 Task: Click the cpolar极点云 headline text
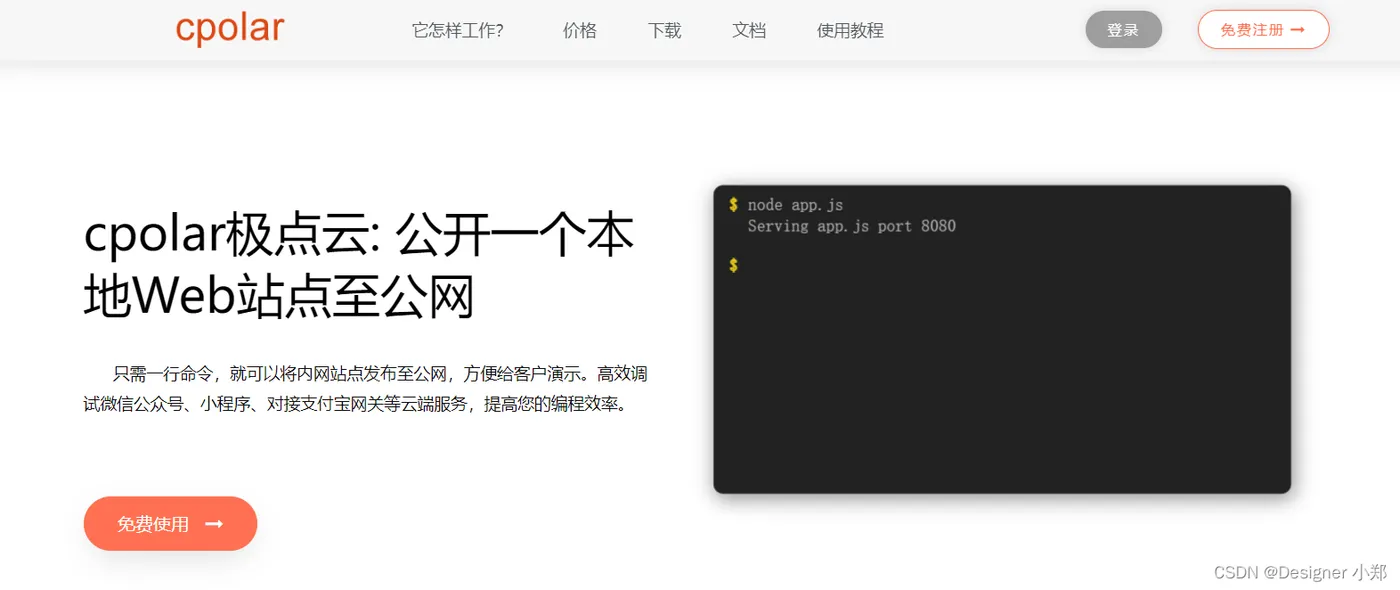359,267
